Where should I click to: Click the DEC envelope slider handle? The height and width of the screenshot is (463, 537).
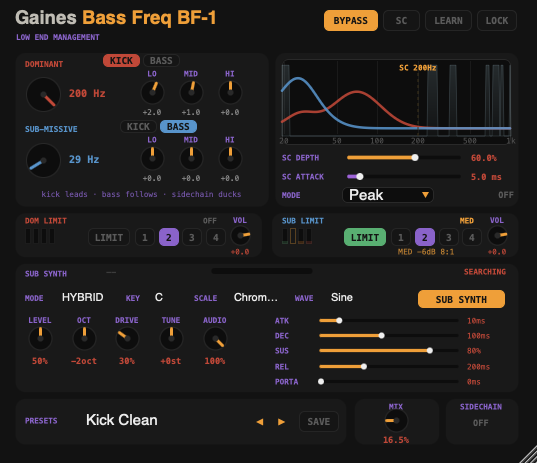click(x=382, y=336)
